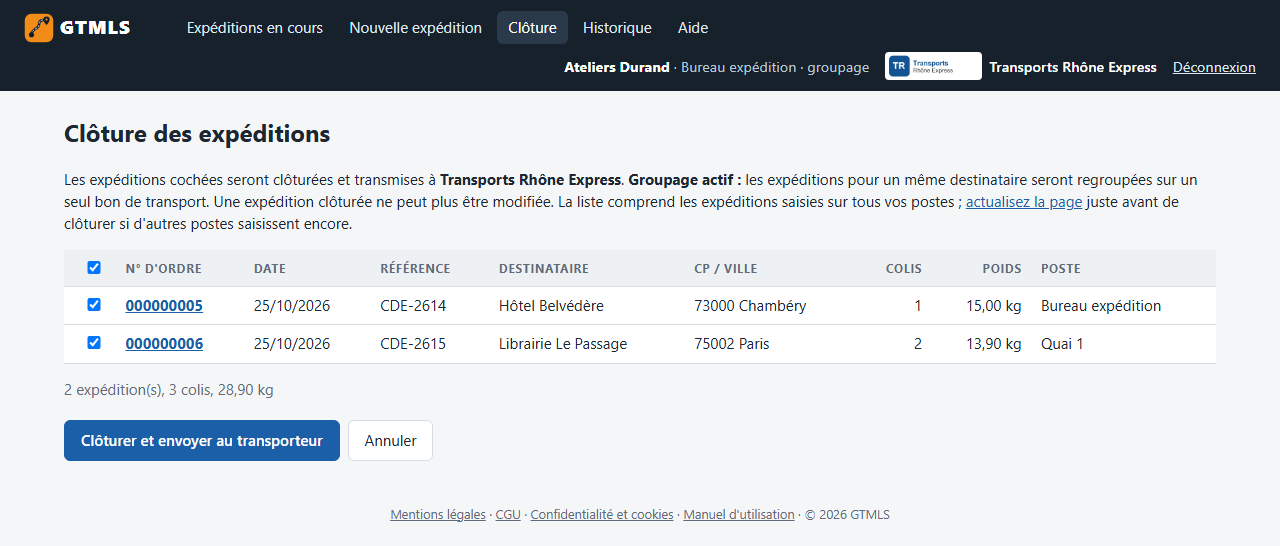Open order number 000000005

point(164,306)
